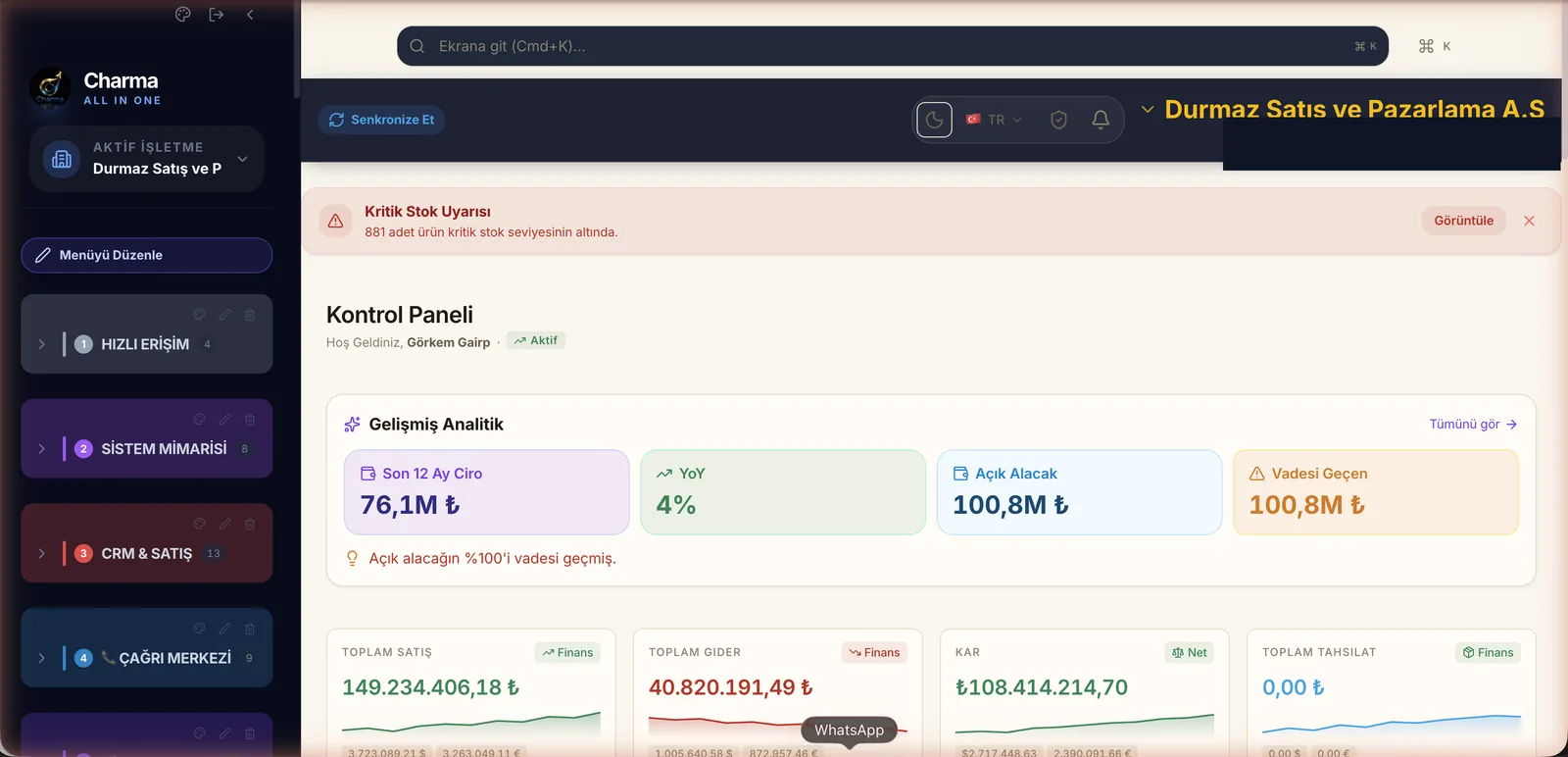
Task: Collapse the sidebar with the left chevron
Action: point(250,15)
